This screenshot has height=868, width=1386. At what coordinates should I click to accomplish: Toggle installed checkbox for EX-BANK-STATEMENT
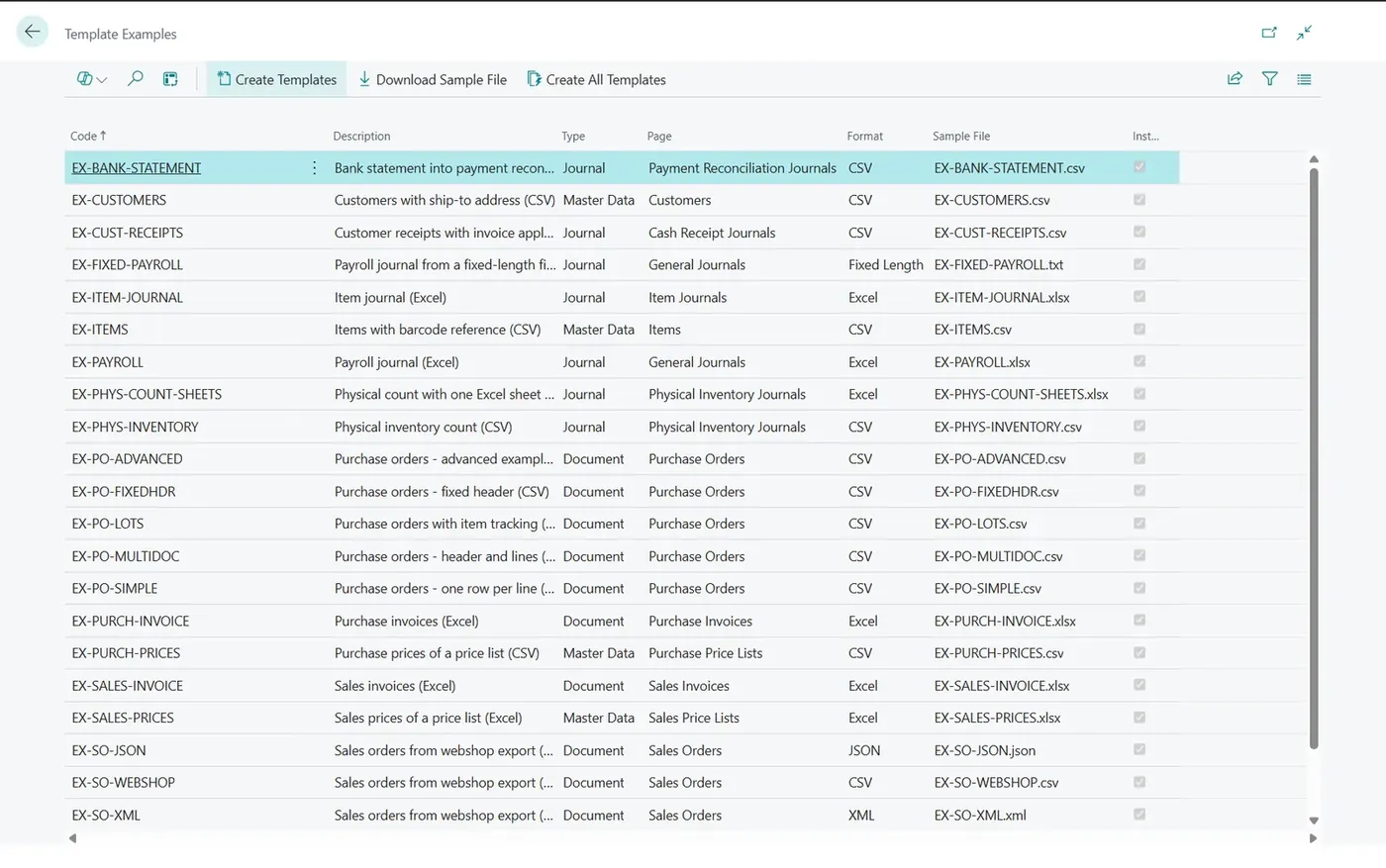1139,167
